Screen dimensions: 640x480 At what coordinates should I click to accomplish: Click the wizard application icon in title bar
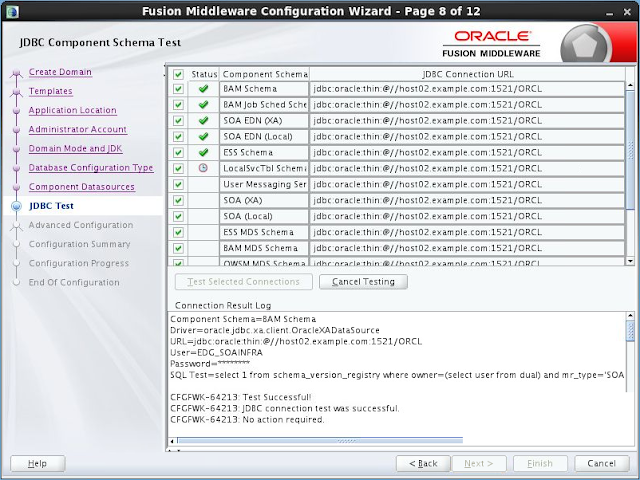pos(12,11)
